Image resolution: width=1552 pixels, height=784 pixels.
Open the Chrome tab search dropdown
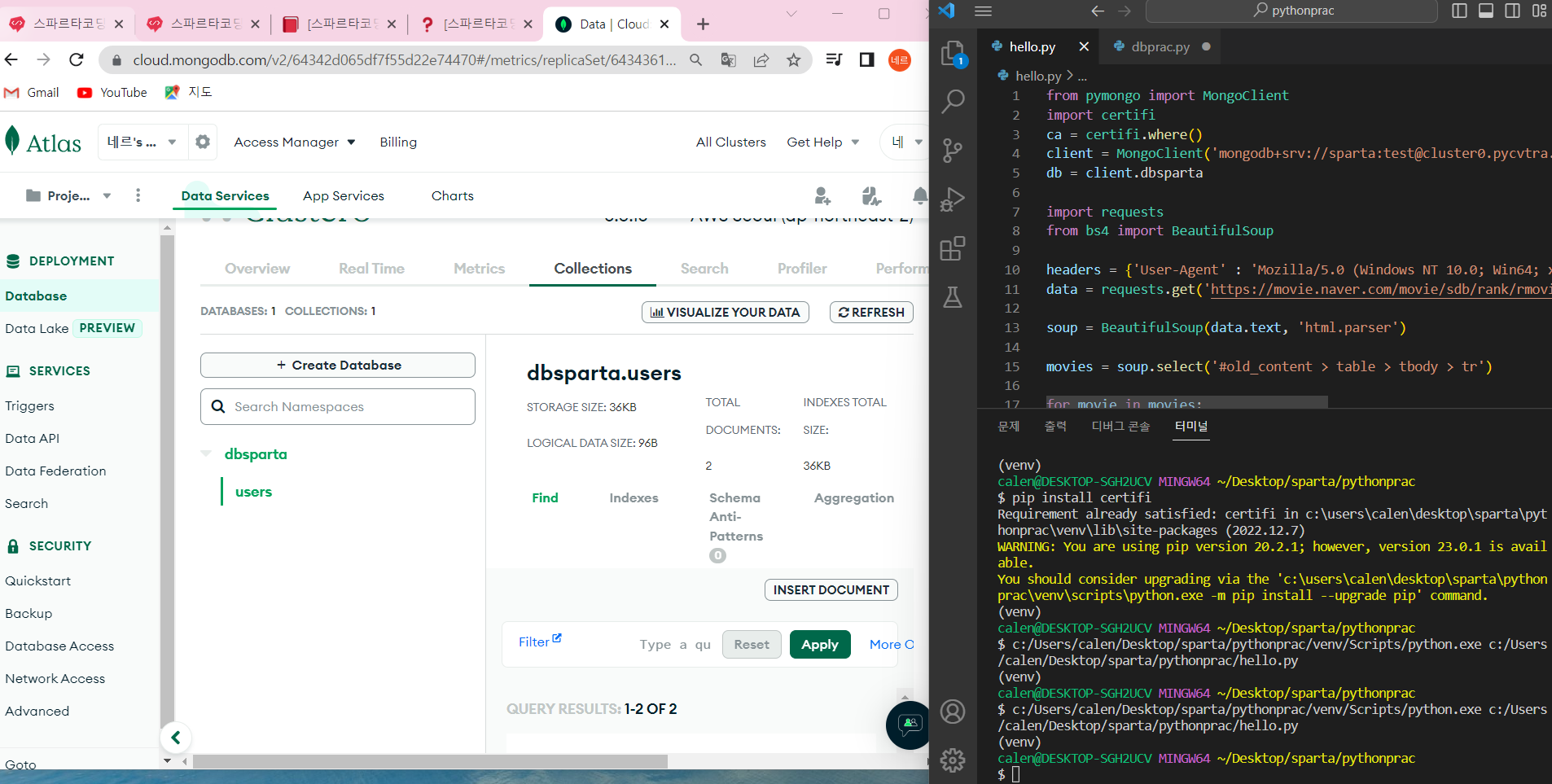791,14
